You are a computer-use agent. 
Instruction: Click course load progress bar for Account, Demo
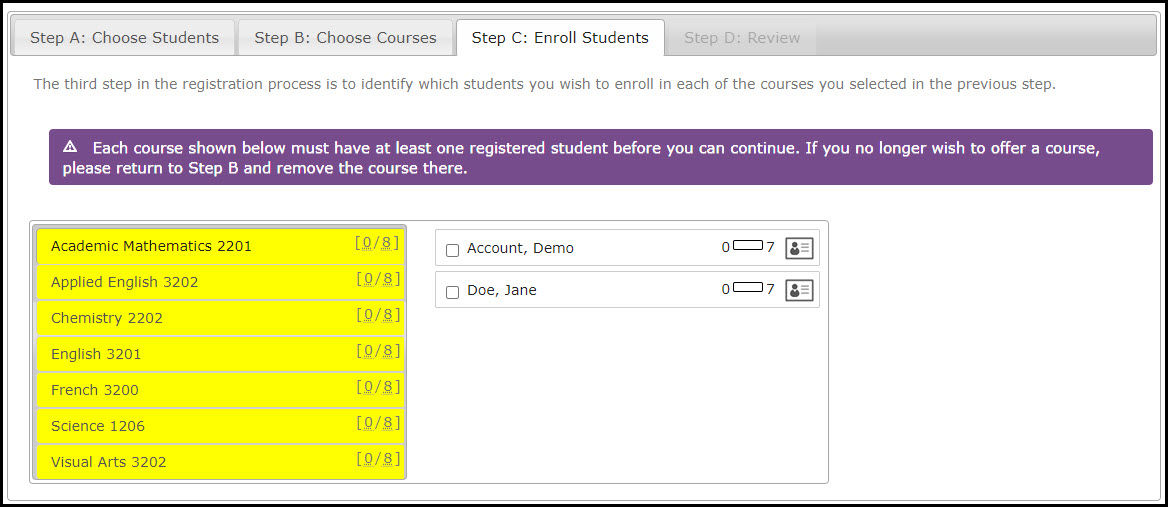[748, 245]
